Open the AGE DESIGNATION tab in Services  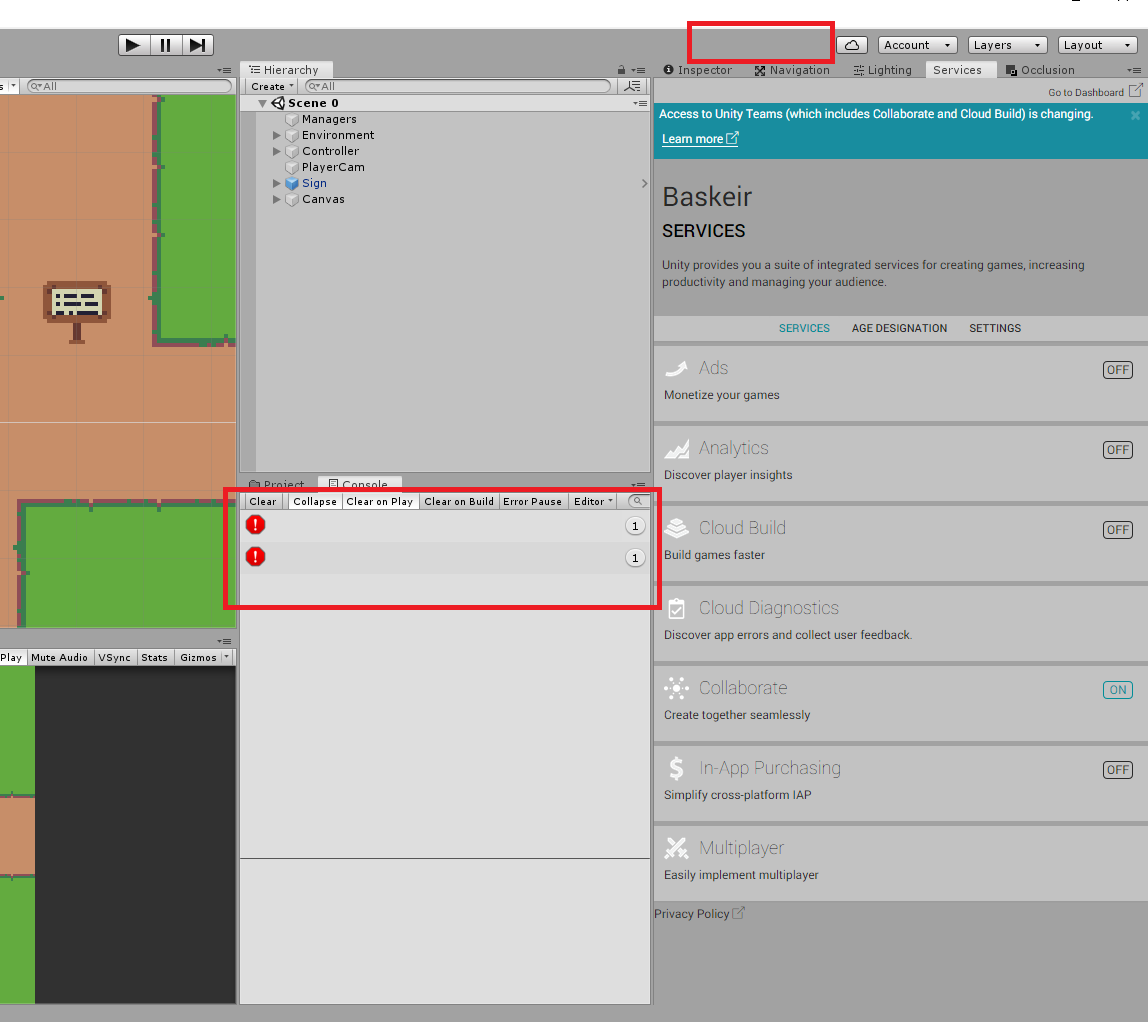(x=899, y=328)
